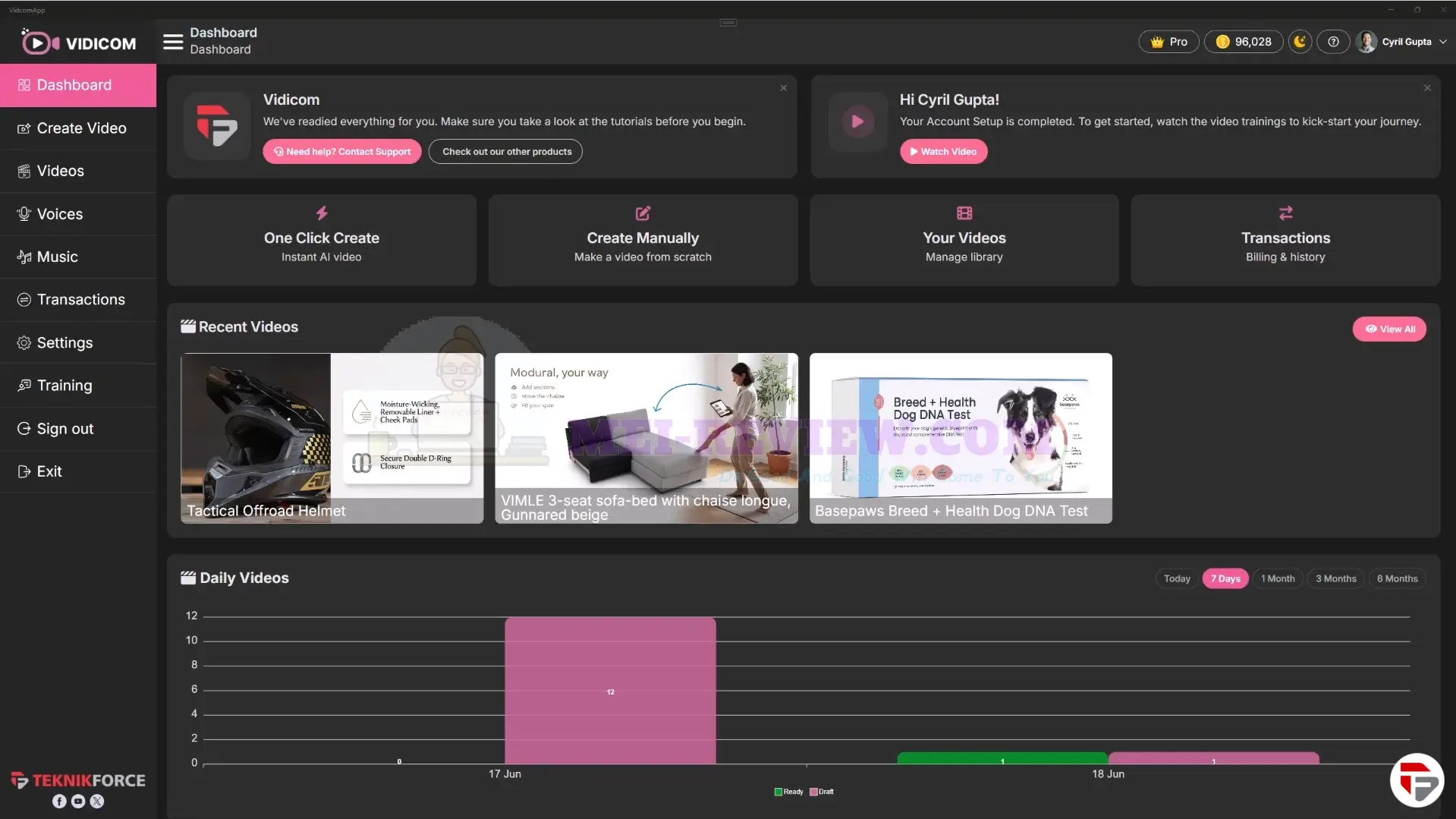Open Voices in the sidebar

click(x=78, y=214)
